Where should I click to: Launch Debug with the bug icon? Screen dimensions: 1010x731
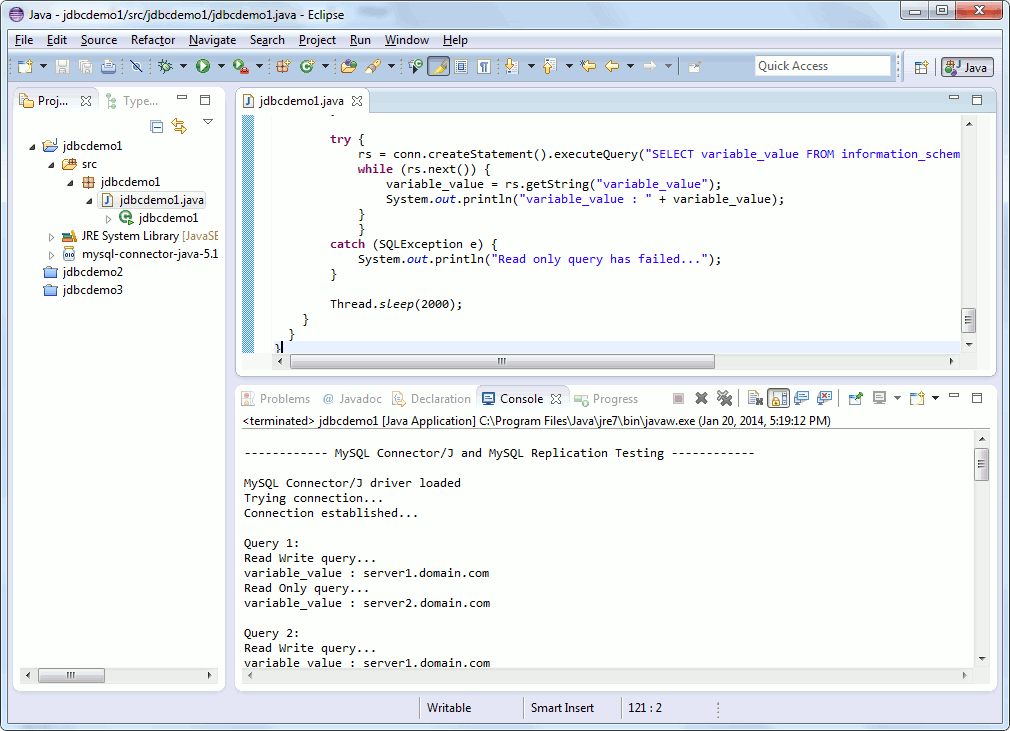tap(166, 66)
